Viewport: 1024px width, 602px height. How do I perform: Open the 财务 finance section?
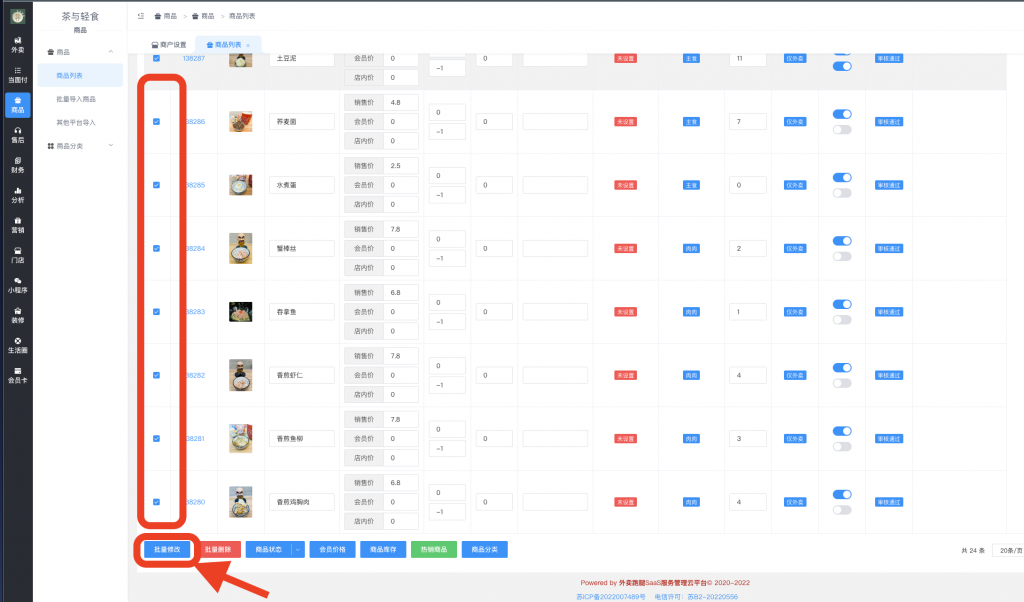click(x=17, y=165)
